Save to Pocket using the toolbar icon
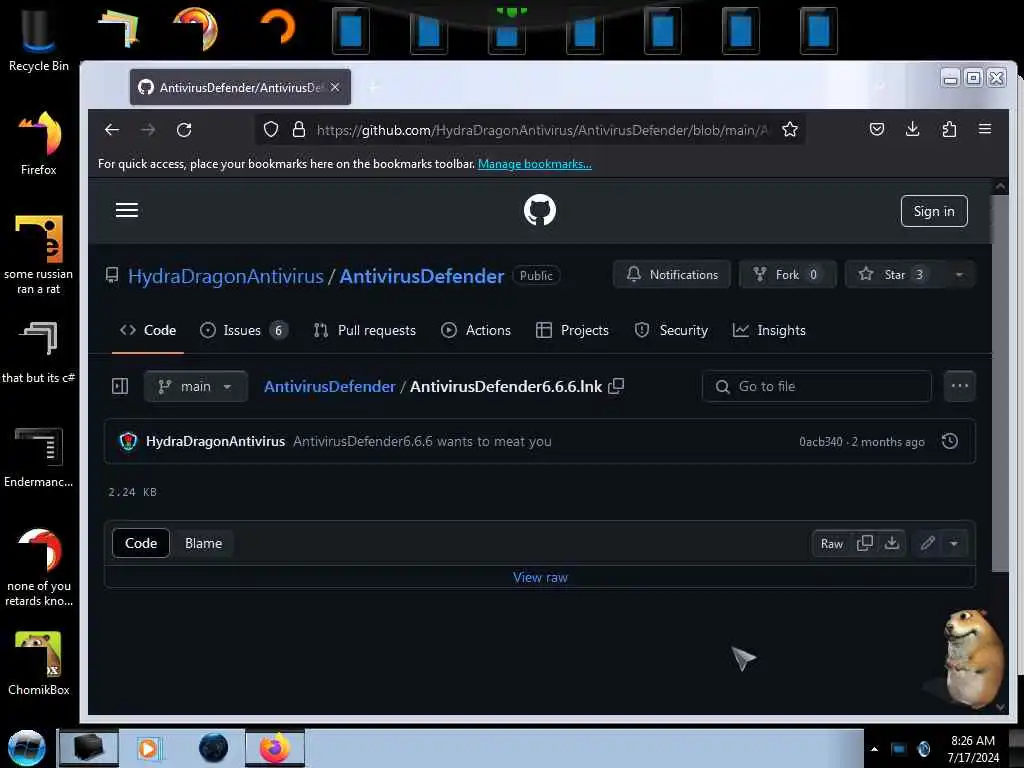This screenshot has height=768, width=1024. coord(877,129)
